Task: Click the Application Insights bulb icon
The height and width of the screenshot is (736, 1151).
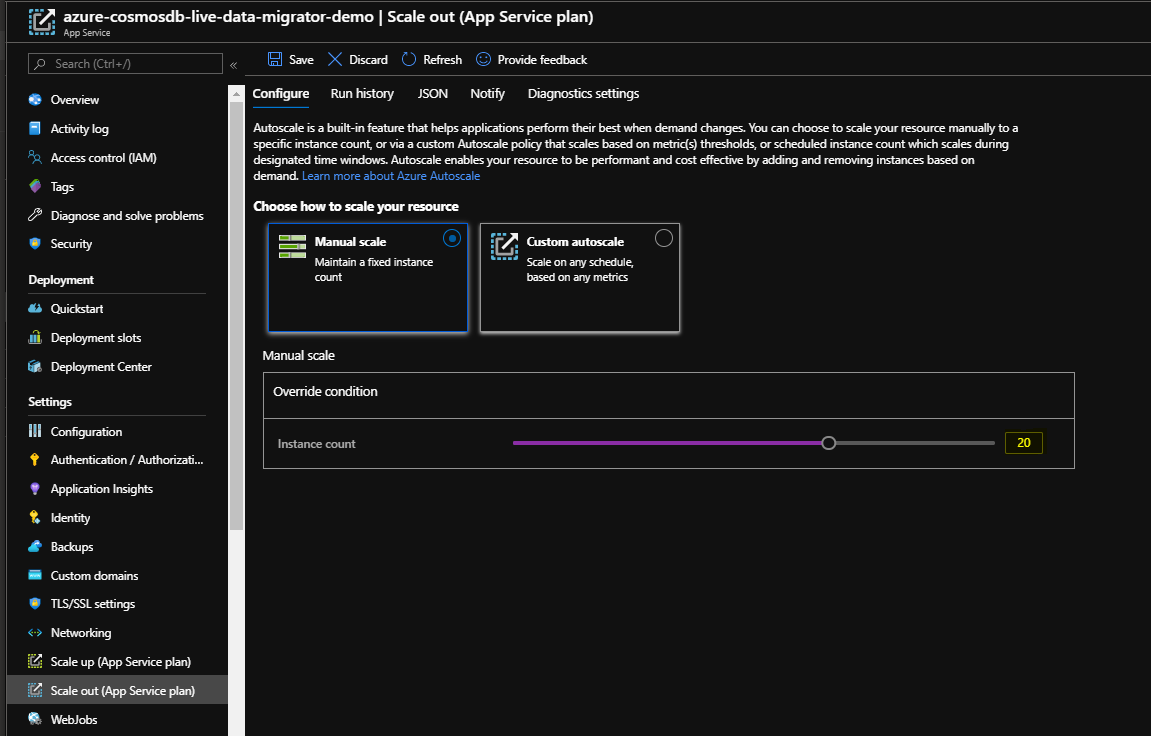Action: point(35,489)
